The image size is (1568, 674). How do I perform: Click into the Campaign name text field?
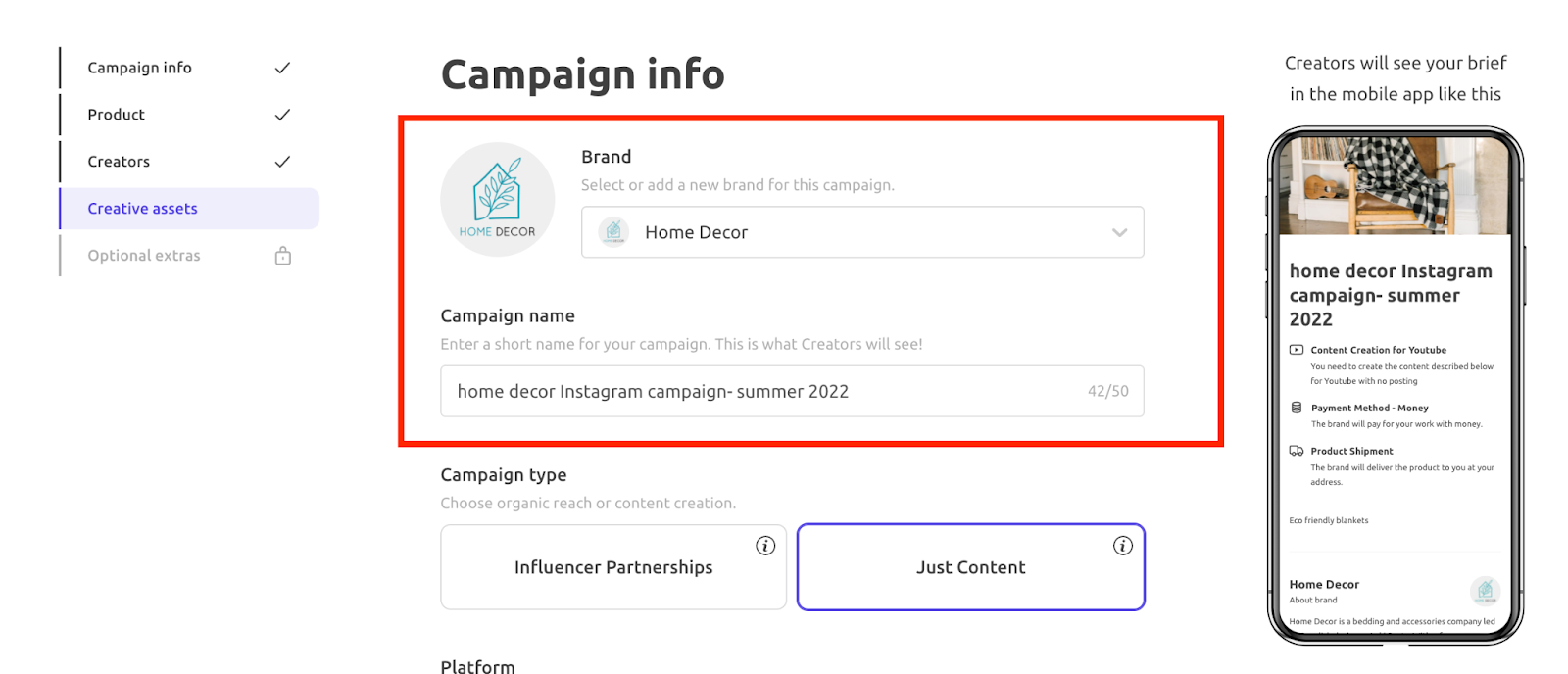pos(792,391)
